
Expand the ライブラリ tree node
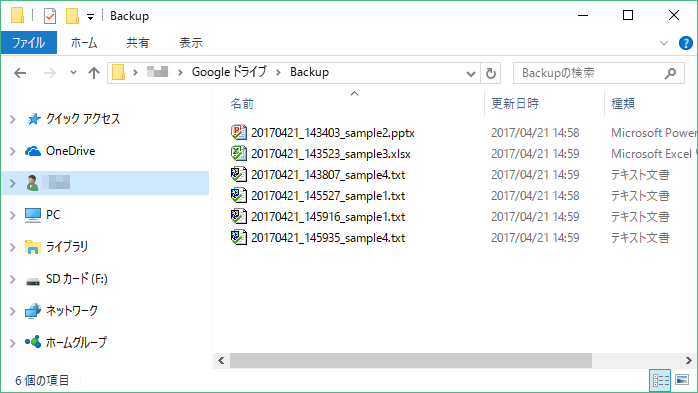click(13, 247)
